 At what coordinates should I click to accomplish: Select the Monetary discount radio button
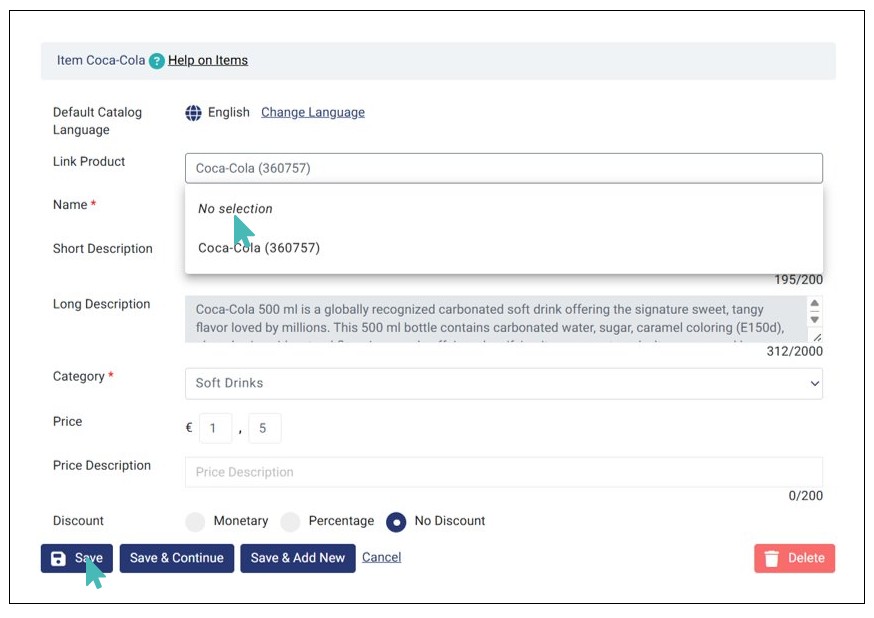195,522
